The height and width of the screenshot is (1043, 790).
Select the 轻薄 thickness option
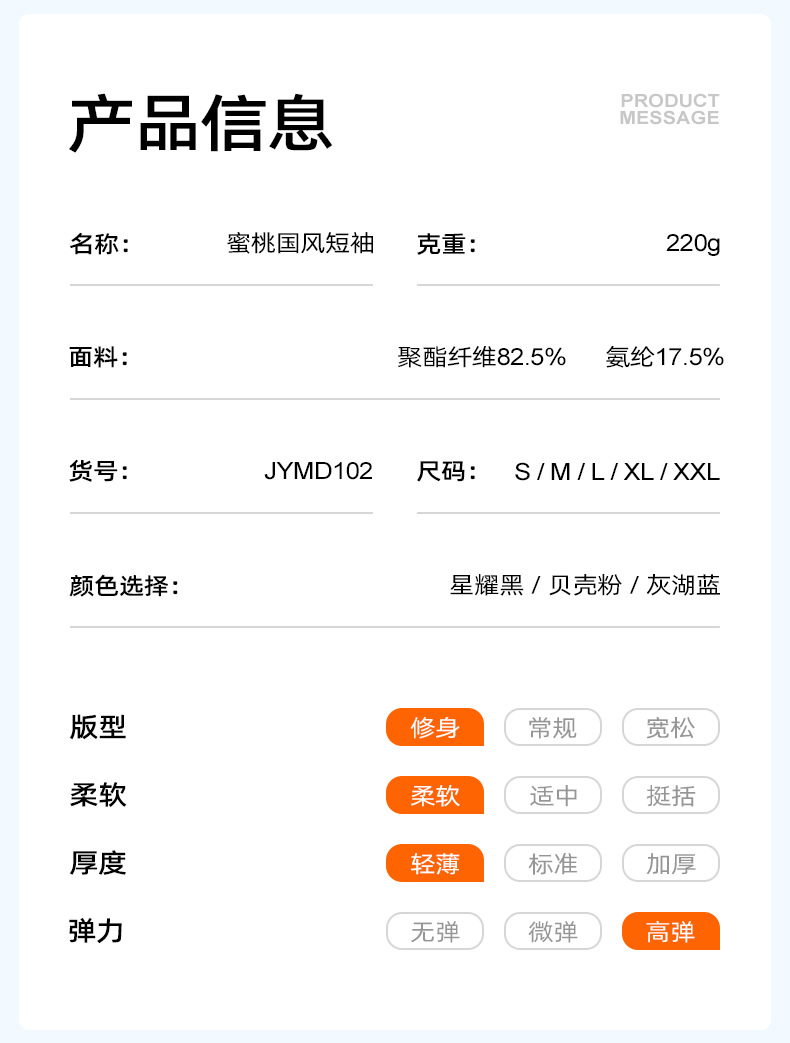pos(435,864)
